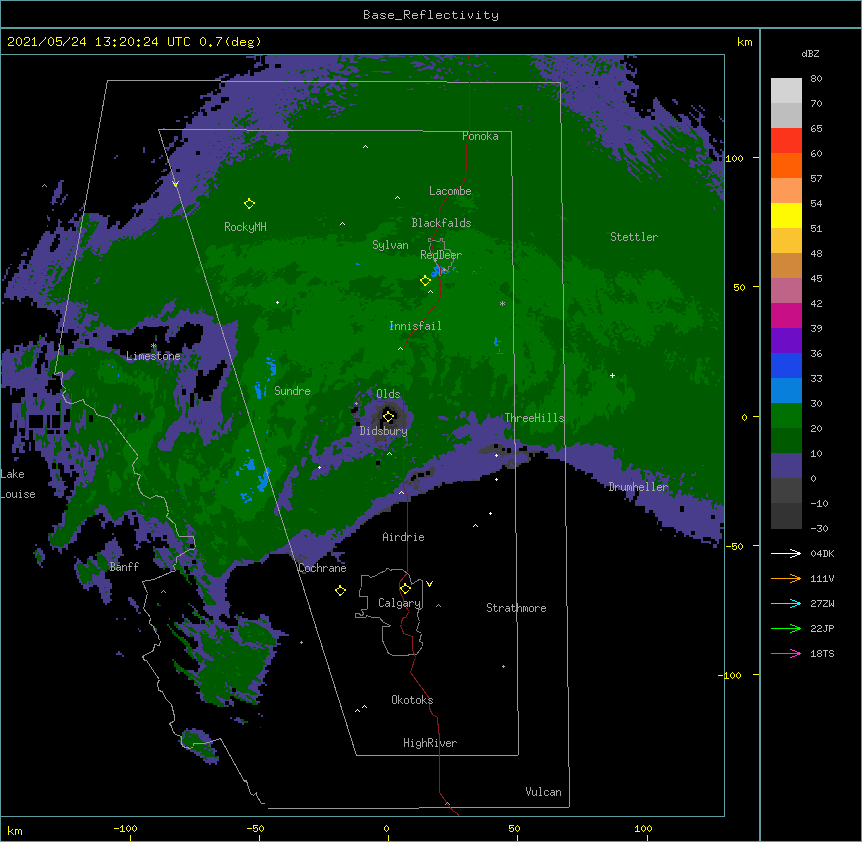Click the Banff label
Viewport: 862px width, 842px height.
[x=124, y=567]
